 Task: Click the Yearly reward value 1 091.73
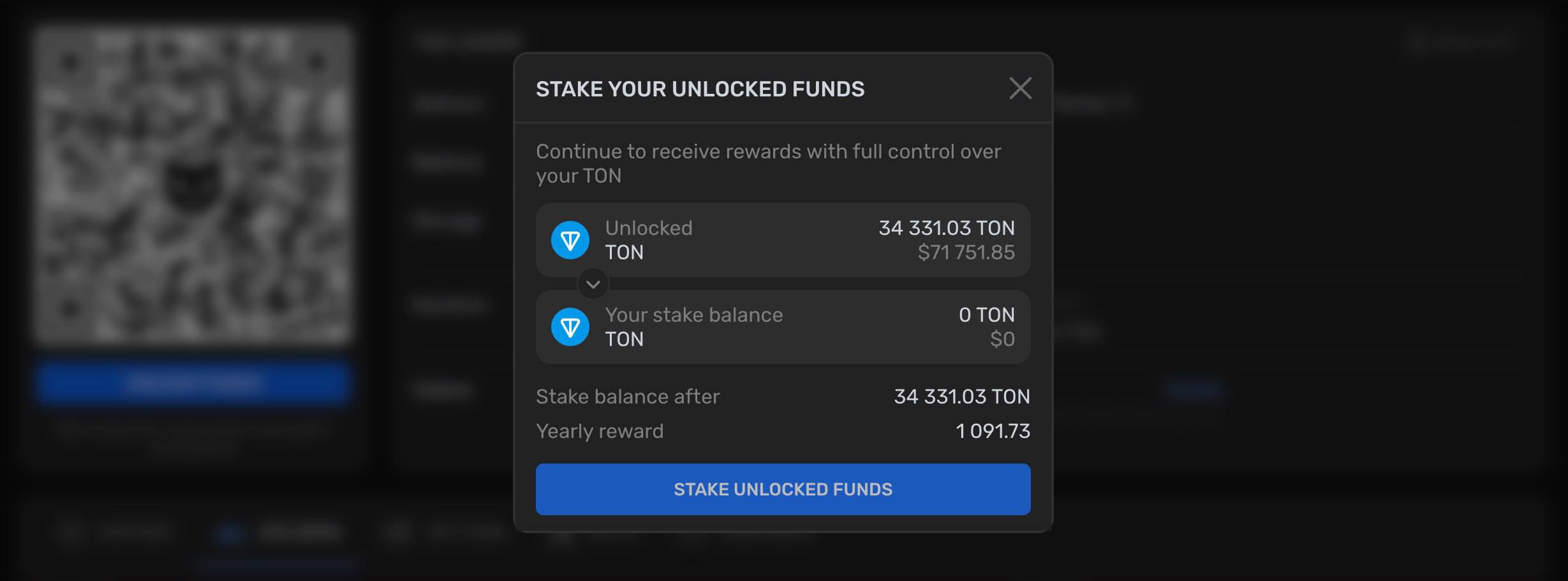coord(993,431)
